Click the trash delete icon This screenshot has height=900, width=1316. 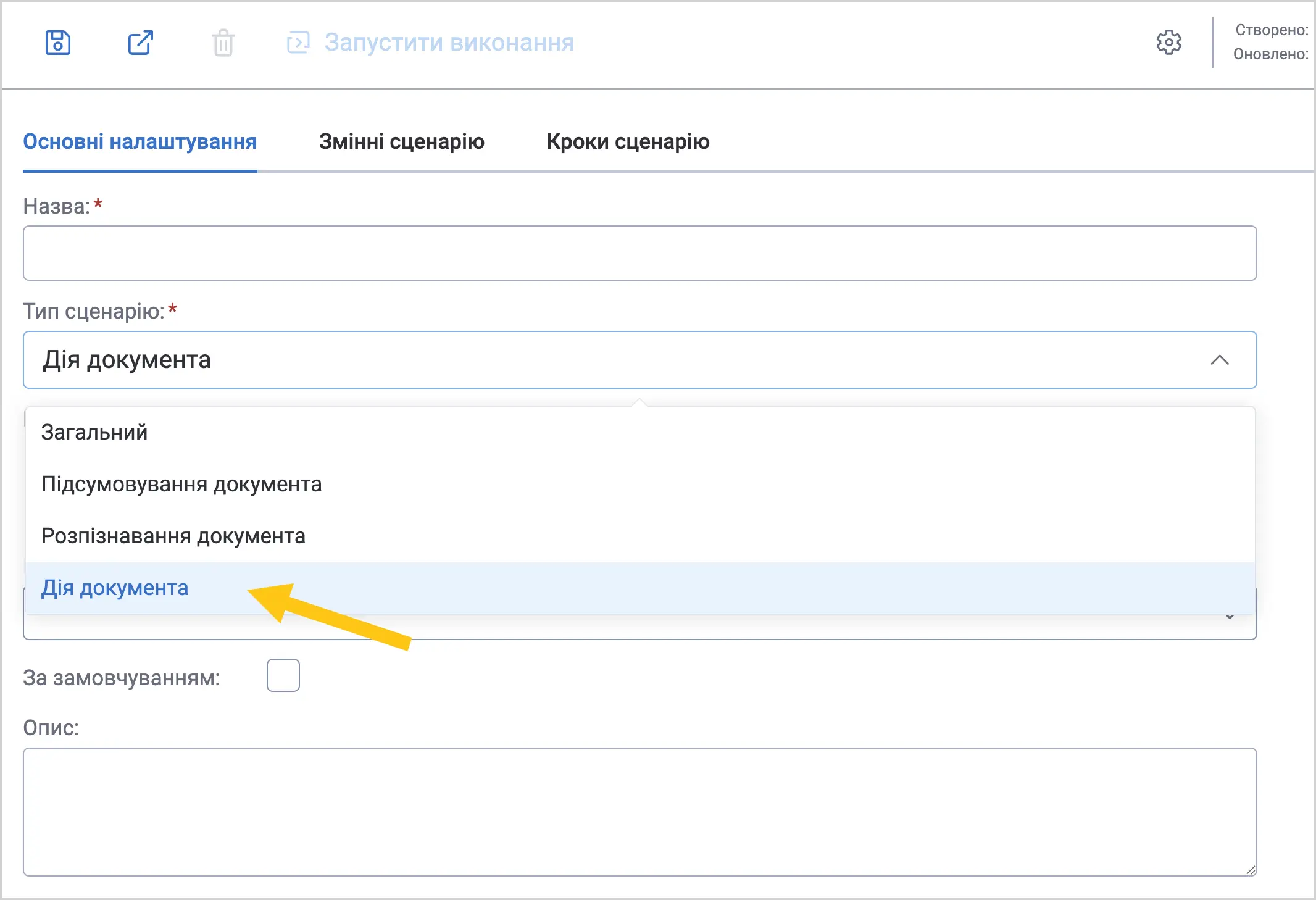[x=223, y=43]
